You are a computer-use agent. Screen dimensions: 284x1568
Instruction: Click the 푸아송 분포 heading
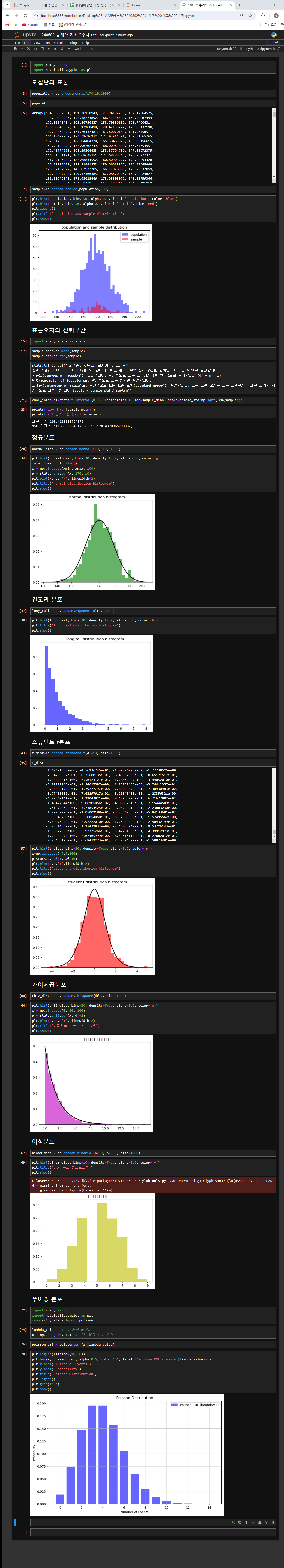(x=47, y=1298)
